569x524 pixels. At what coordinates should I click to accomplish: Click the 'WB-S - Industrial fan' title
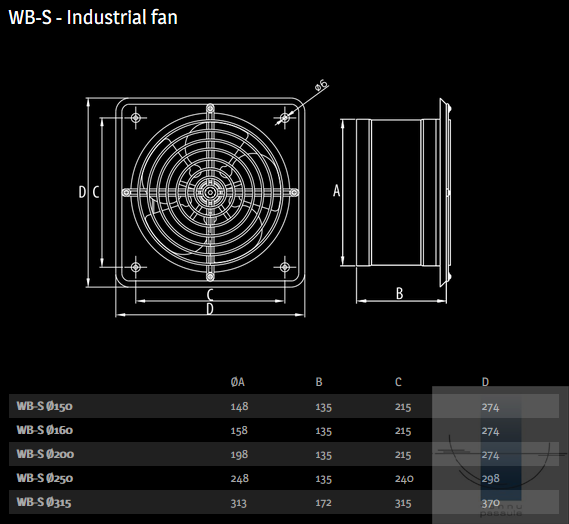tap(93, 17)
